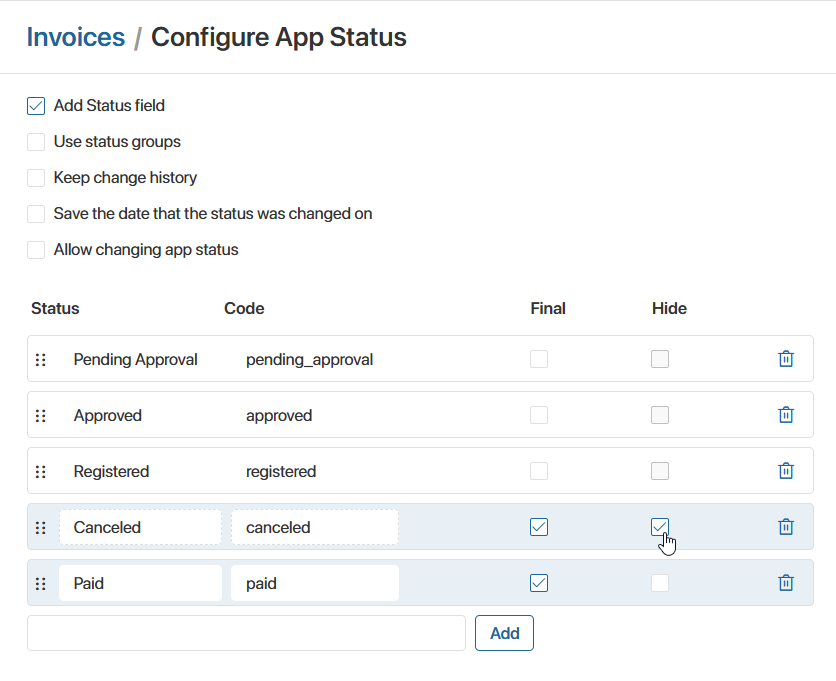This screenshot has height=681, width=836.
Task: Grab the Paid row drag handle
Action: (x=41, y=583)
